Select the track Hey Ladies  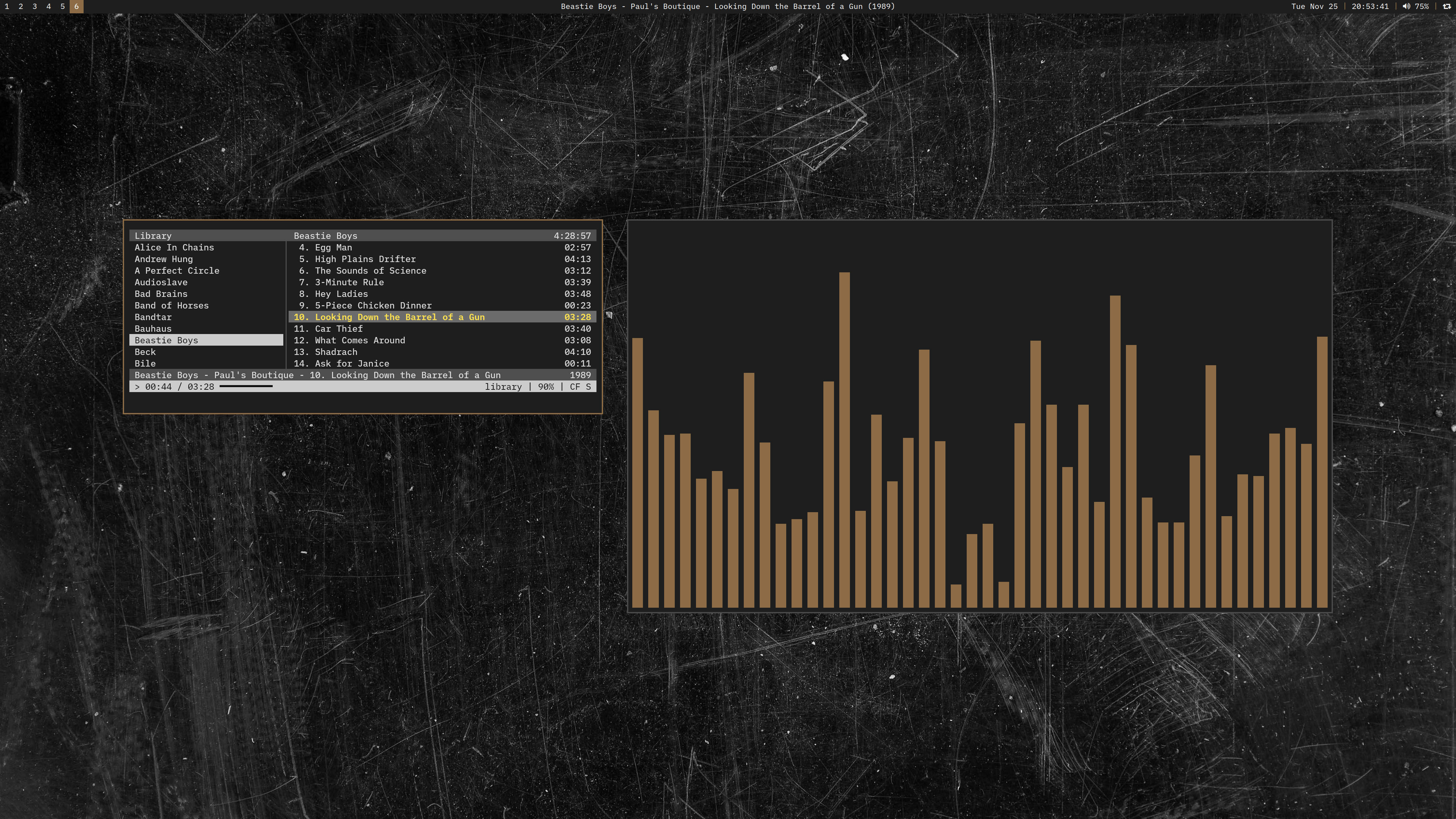point(341,294)
